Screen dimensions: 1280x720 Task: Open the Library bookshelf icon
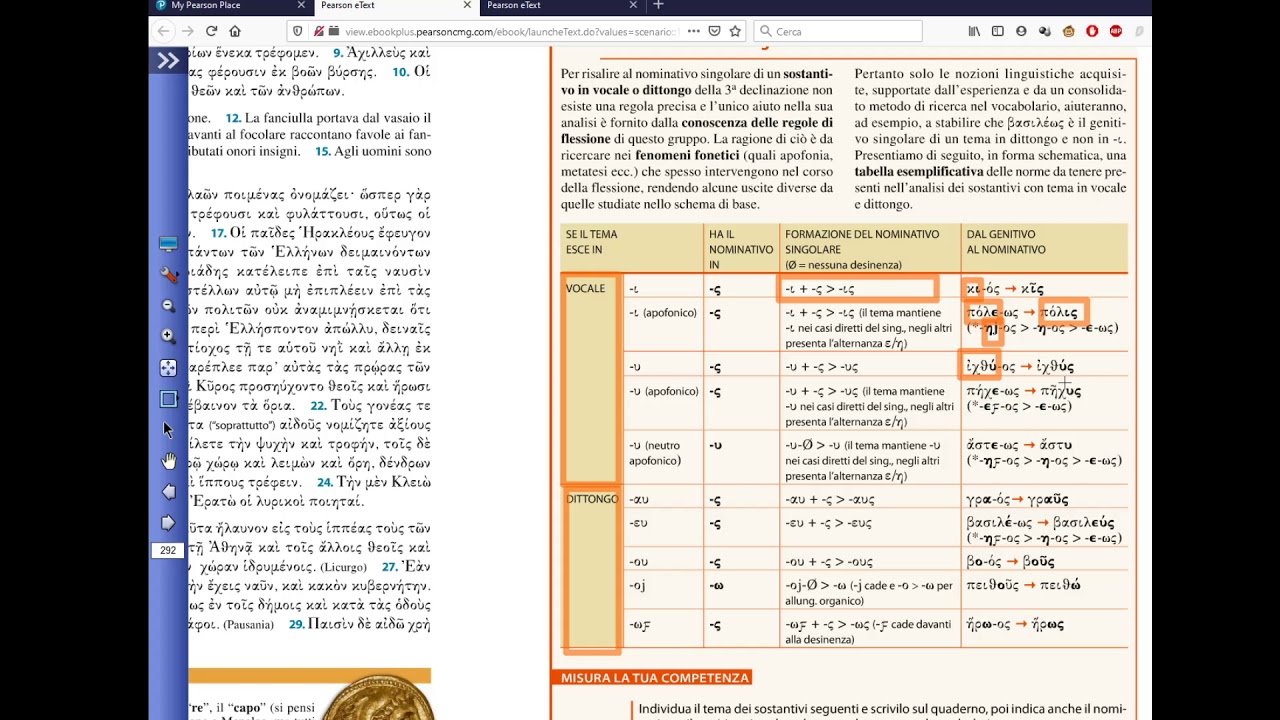point(974,31)
